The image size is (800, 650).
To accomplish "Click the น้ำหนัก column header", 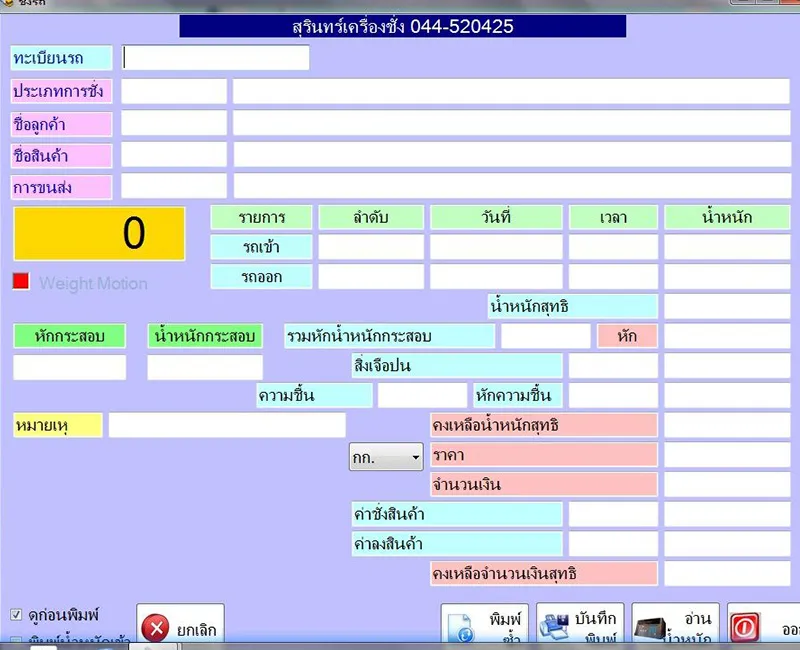I will pyautogui.click(x=728, y=217).
